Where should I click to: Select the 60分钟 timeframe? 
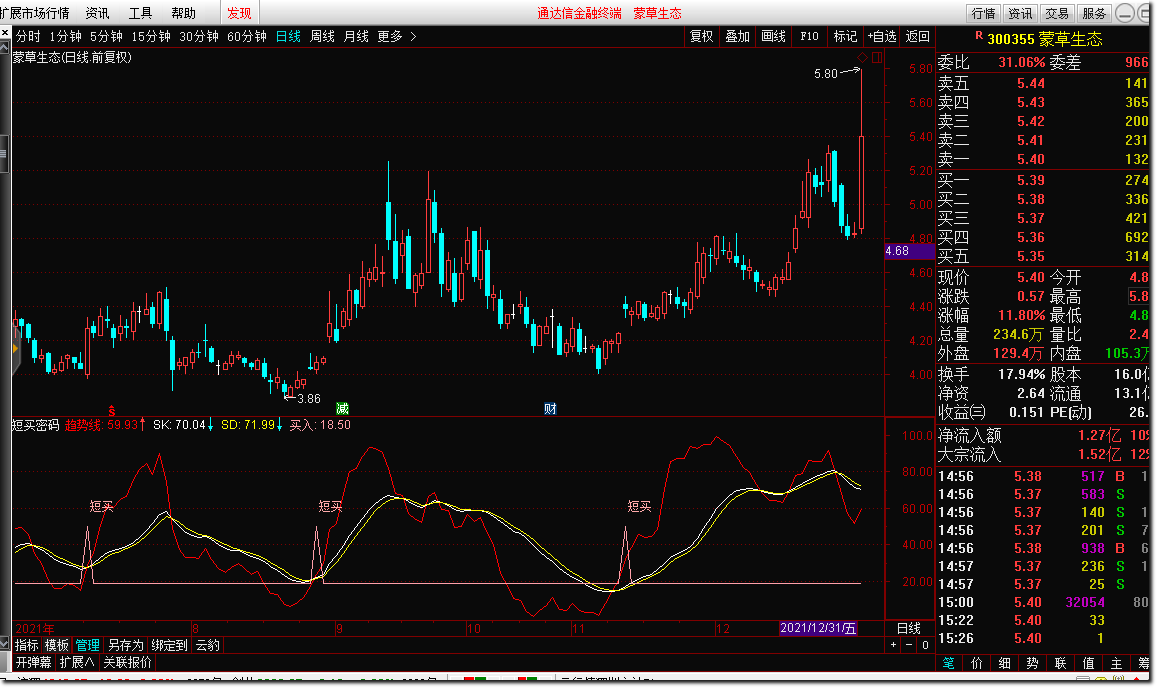pyautogui.click(x=247, y=36)
